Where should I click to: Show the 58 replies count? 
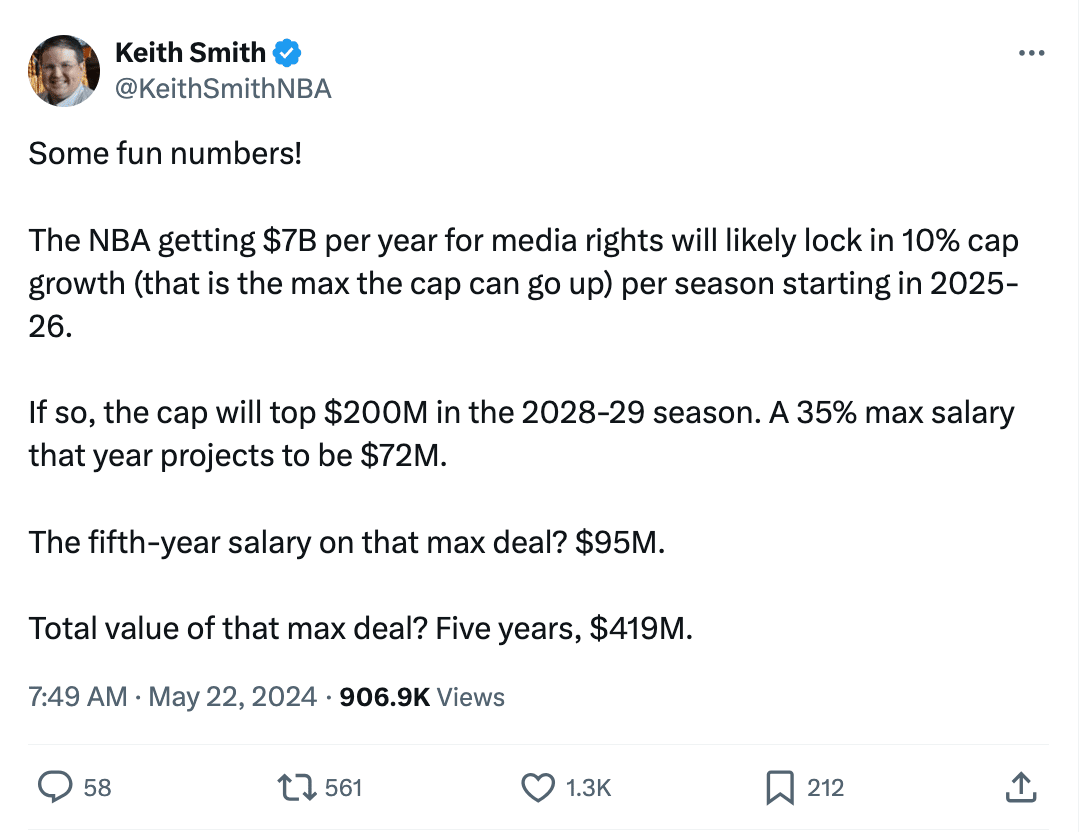(x=97, y=787)
